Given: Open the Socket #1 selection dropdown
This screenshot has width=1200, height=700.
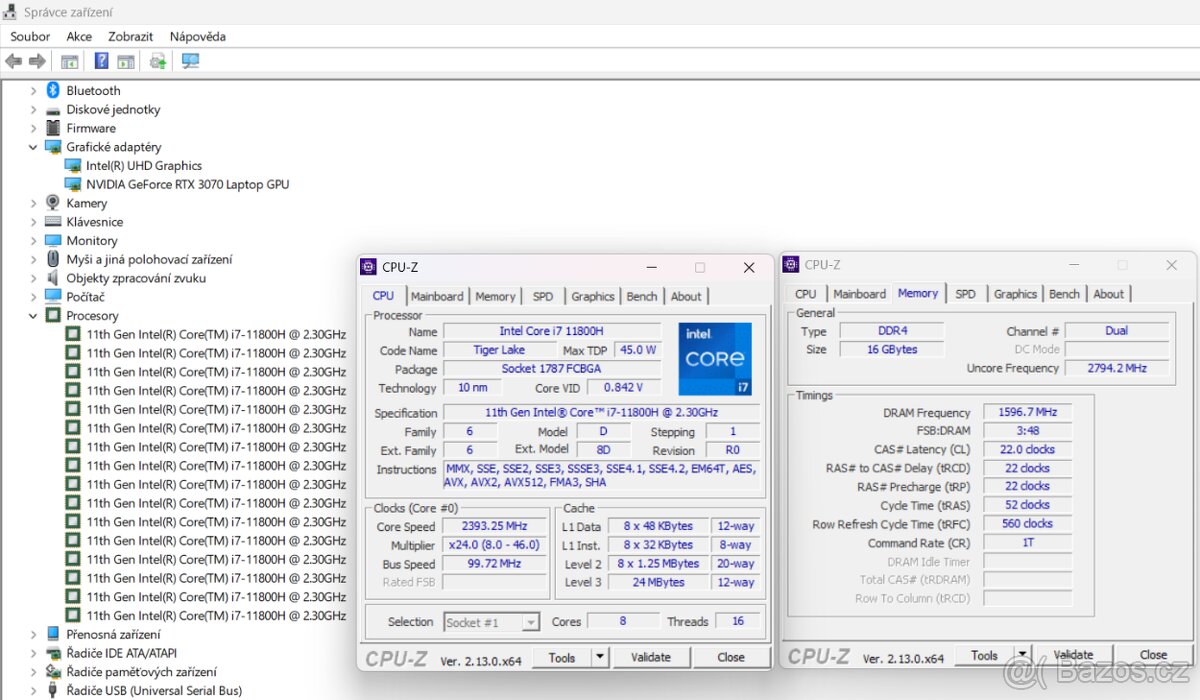Looking at the screenshot, I should (532, 622).
